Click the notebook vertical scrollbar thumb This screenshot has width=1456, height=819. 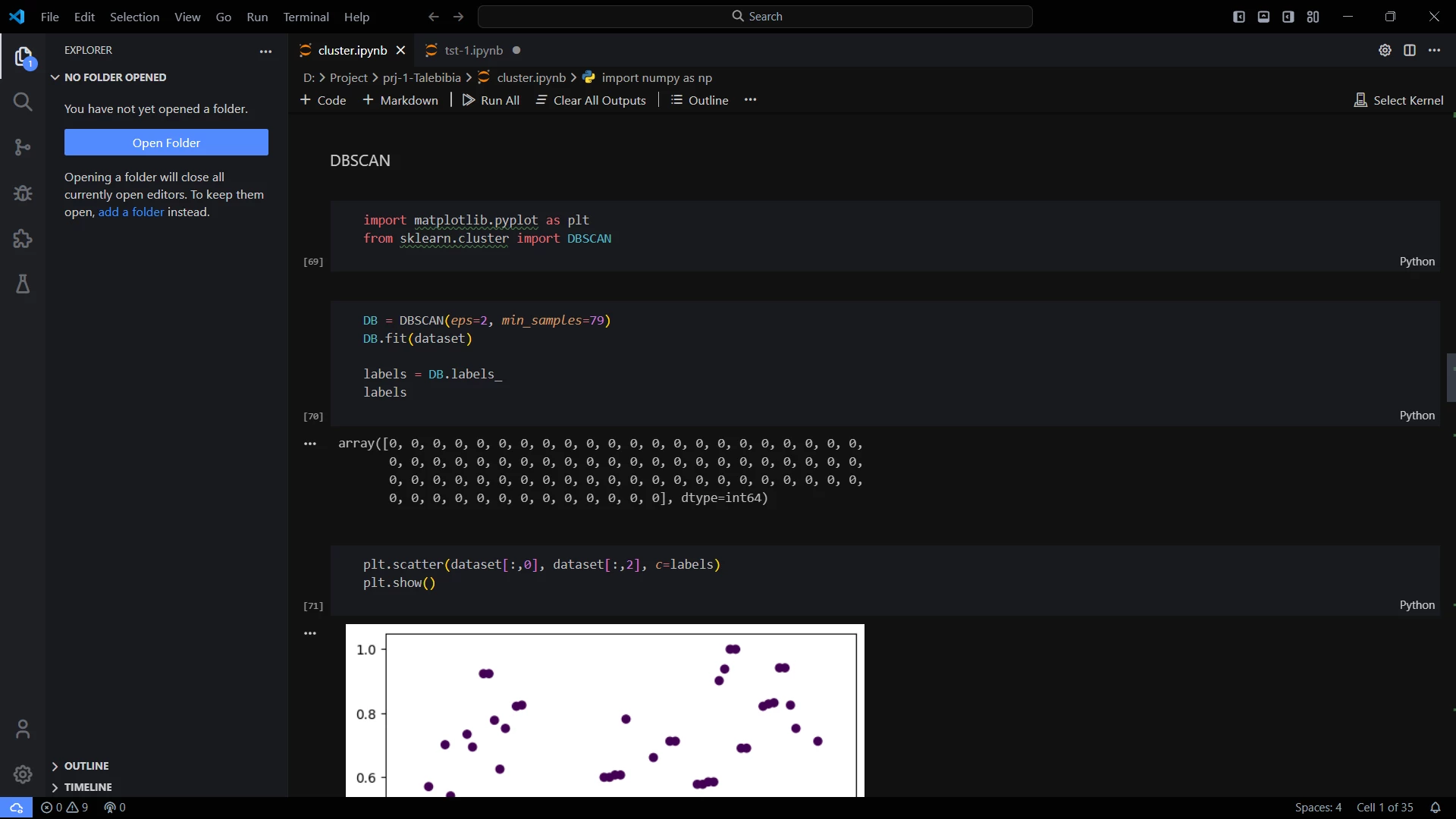[x=1451, y=377]
